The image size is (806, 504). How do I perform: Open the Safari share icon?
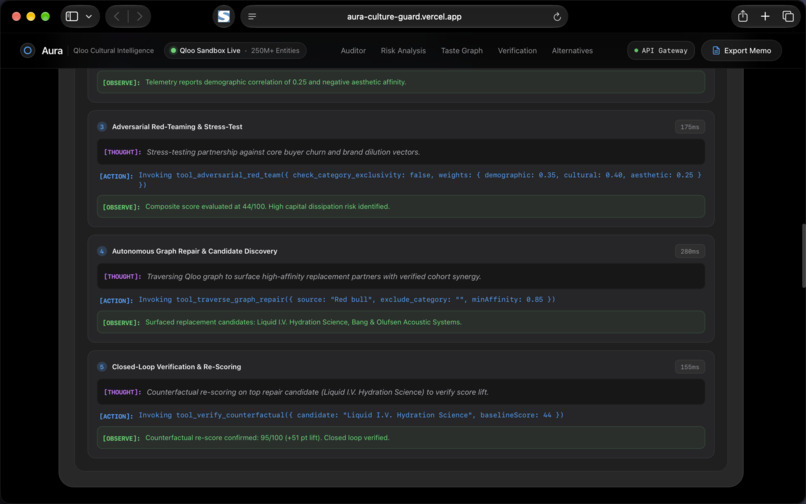coord(743,16)
